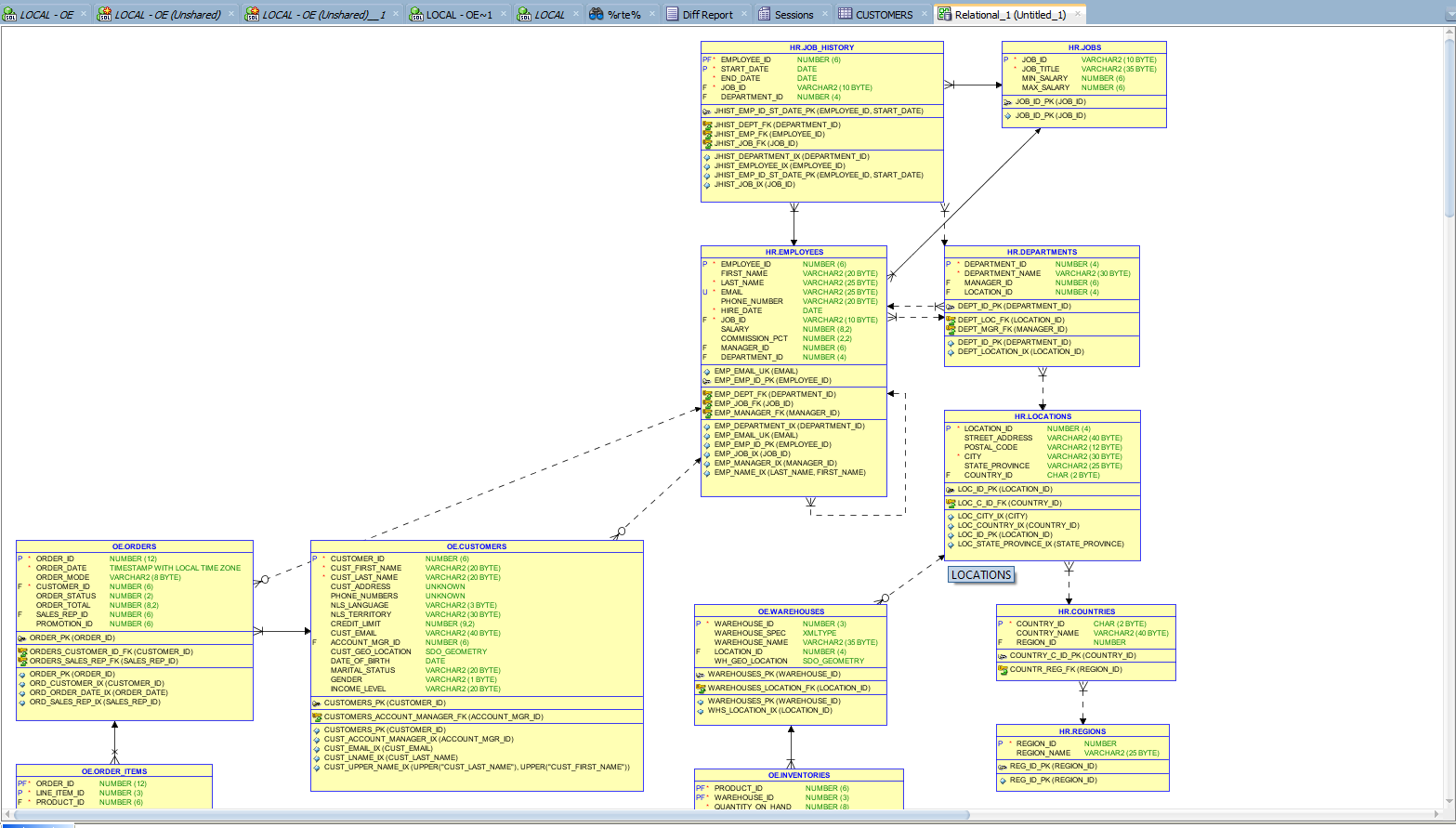The height and width of the screenshot is (828, 1456).
Task: Click the diagram icon on the Relational_1 tab
Action: point(944,15)
